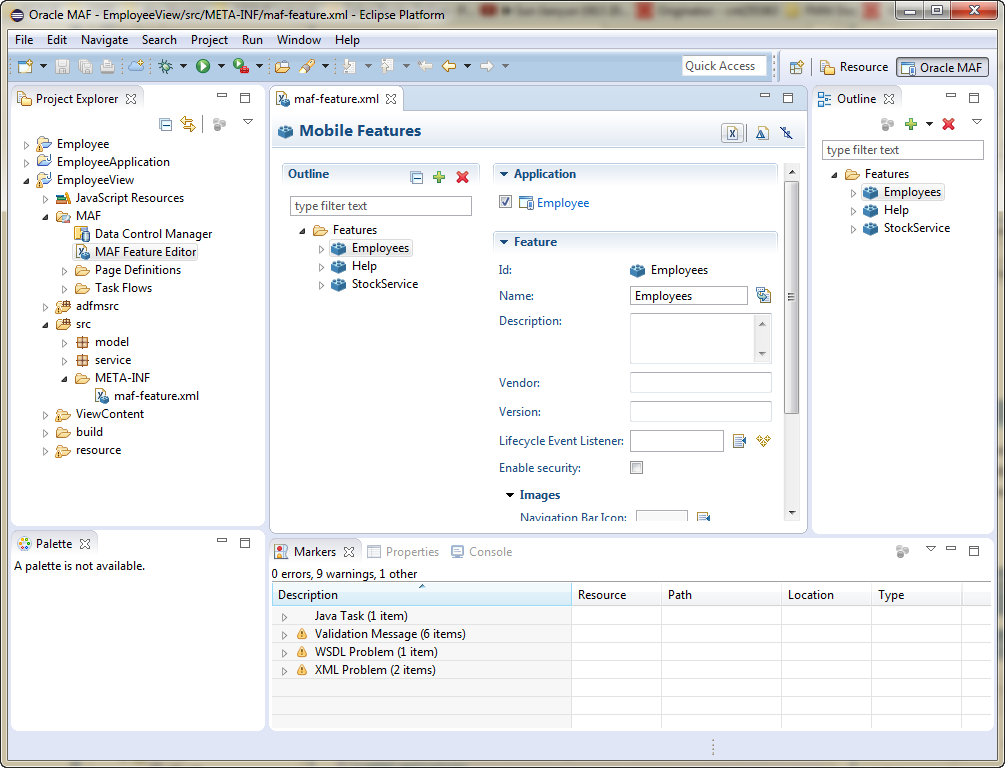This screenshot has height=768, width=1005.
Task: Click the red Delete icon in editor Outline
Action: [462, 177]
